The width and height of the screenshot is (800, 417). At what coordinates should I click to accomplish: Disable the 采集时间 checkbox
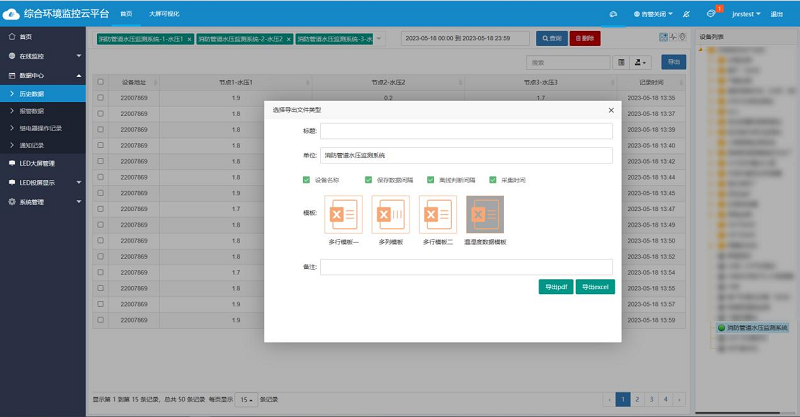(492, 180)
